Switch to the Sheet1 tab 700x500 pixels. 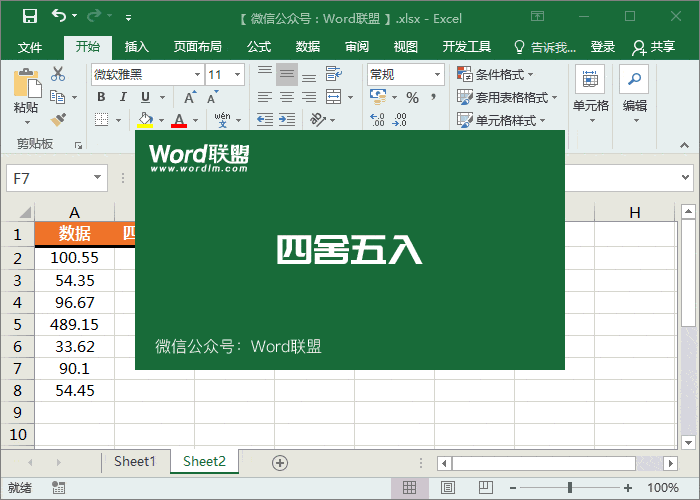click(134, 462)
